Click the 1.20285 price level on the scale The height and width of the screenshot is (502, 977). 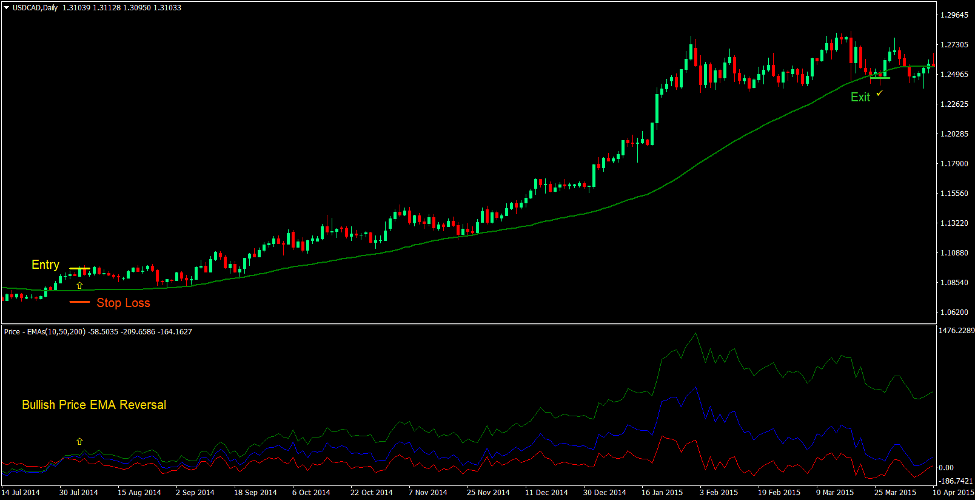(955, 134)
